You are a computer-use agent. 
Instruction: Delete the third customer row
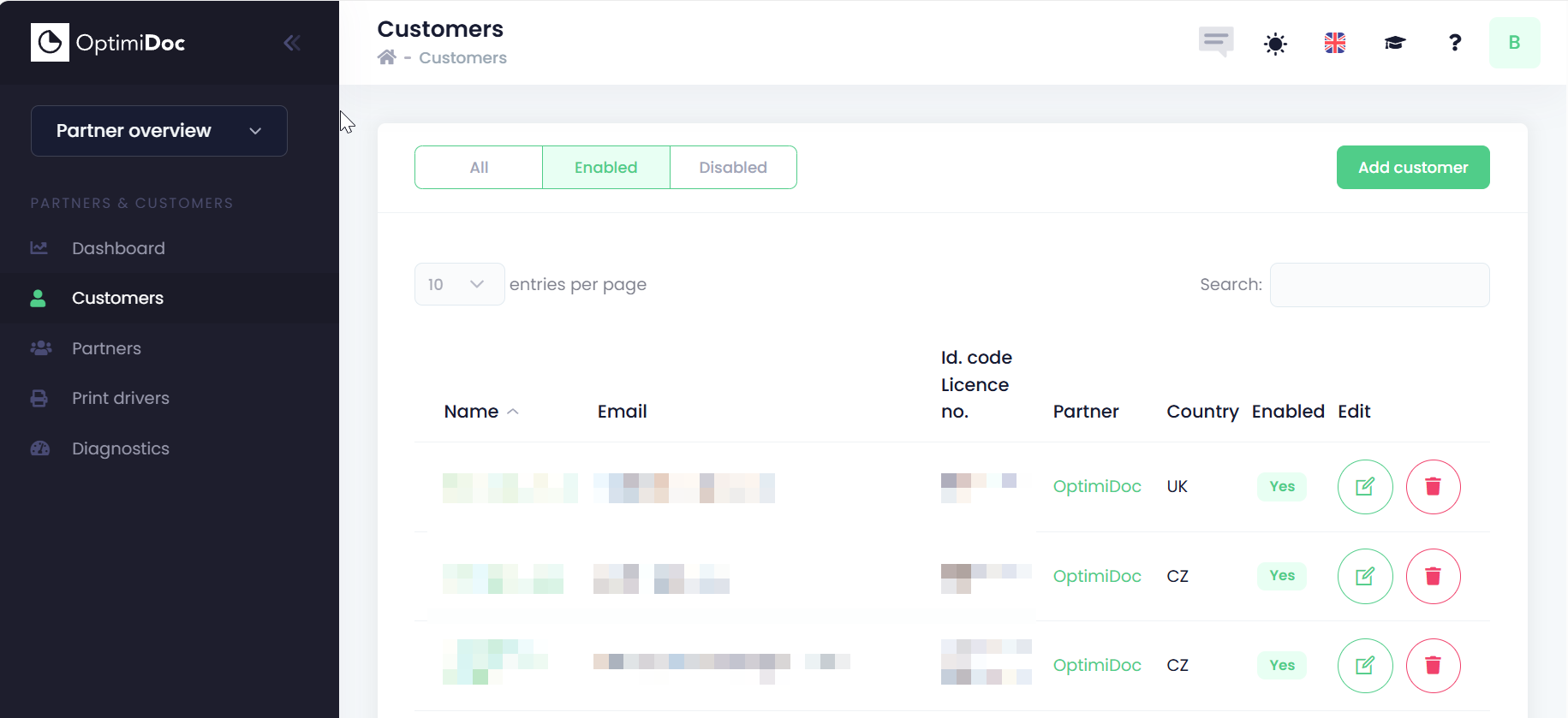click(x=1433, y=665)
